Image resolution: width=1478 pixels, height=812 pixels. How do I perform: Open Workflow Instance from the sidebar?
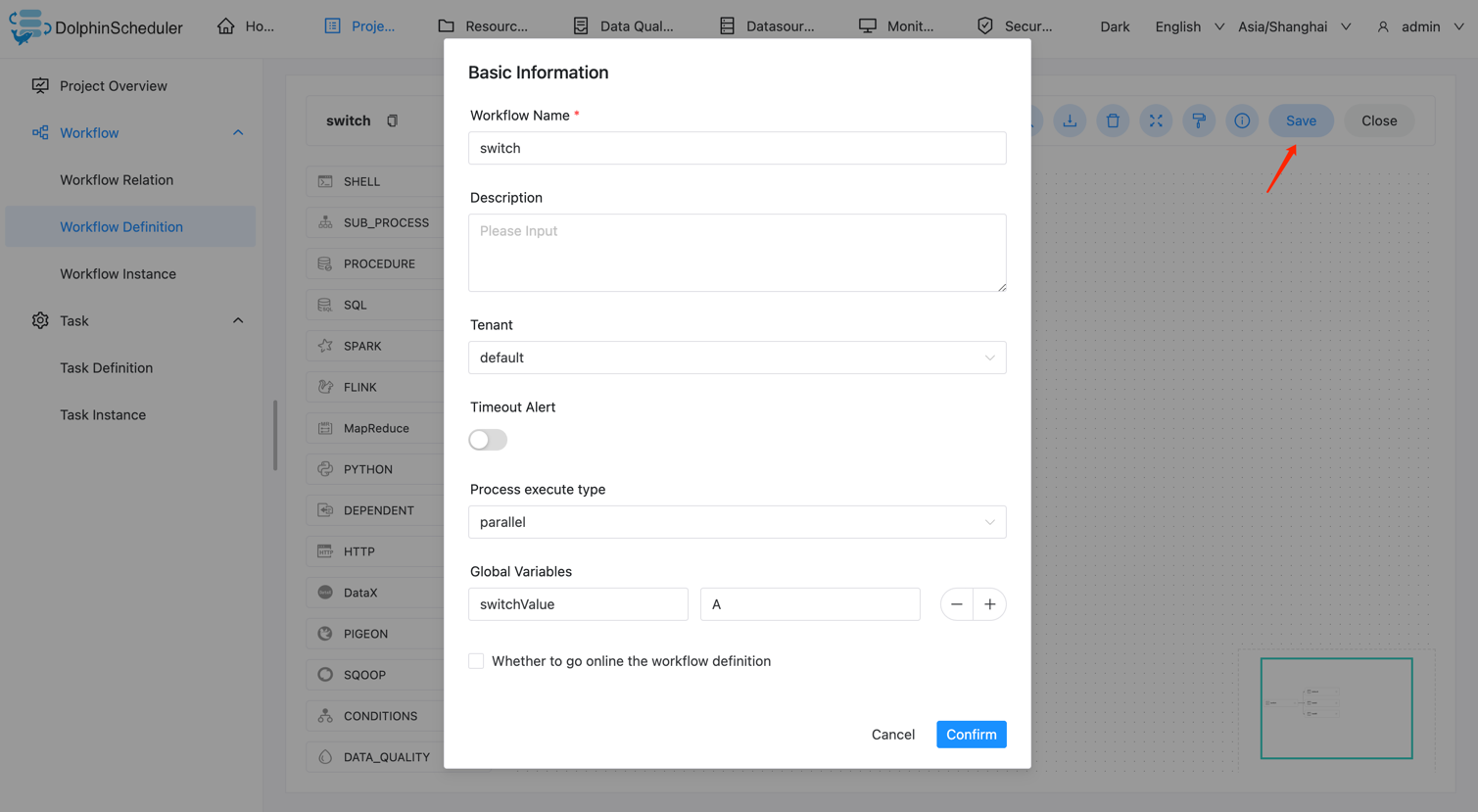click(118, 273)
